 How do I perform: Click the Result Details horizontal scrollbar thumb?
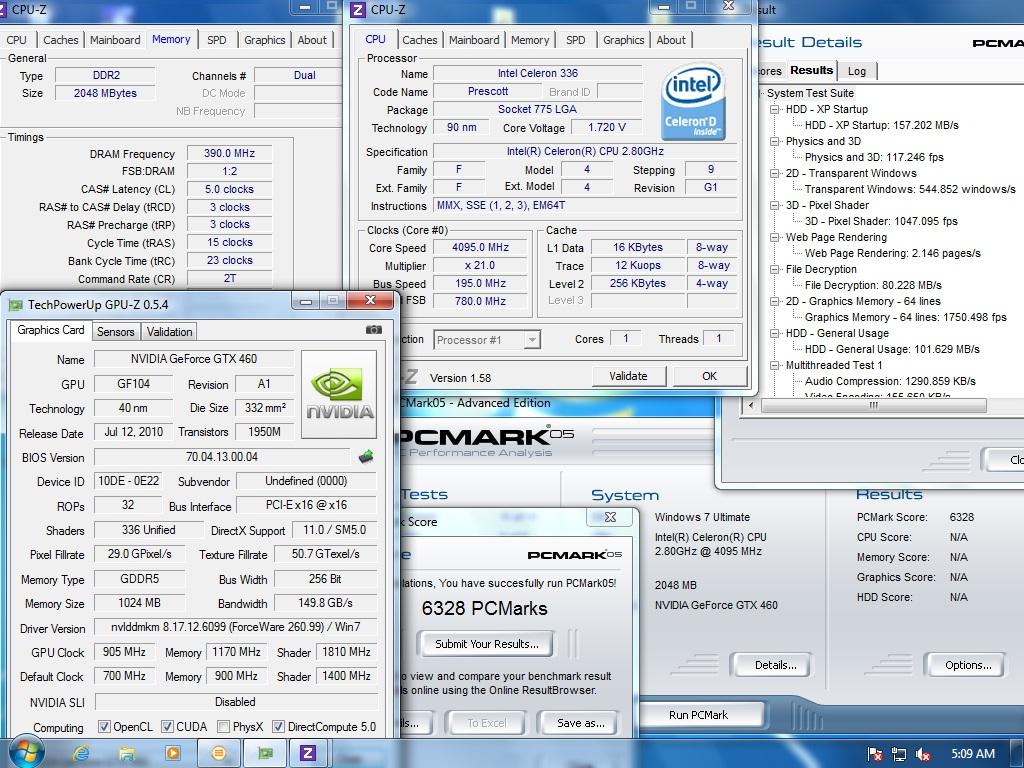click(874, 406)
